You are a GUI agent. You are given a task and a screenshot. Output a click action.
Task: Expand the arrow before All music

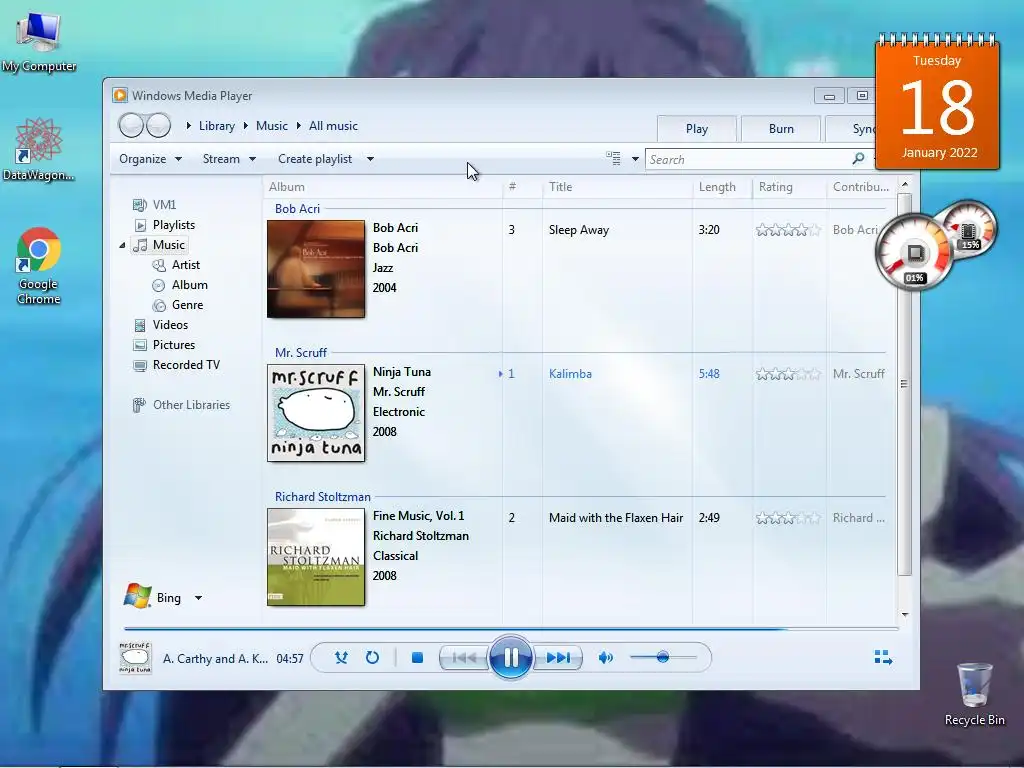click(x=298, y=125)
